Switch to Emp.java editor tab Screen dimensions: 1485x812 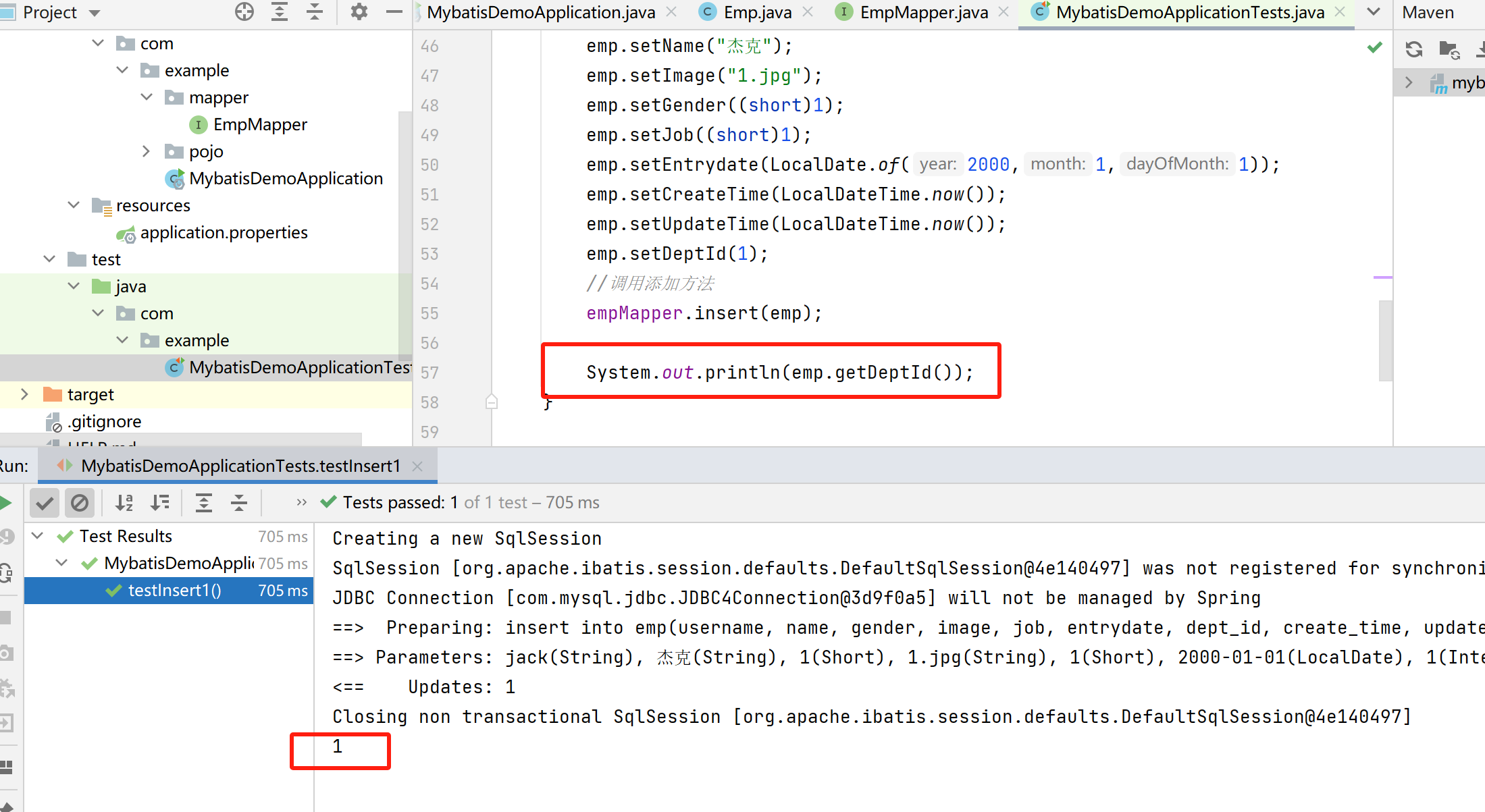click(x=756, y=12)
